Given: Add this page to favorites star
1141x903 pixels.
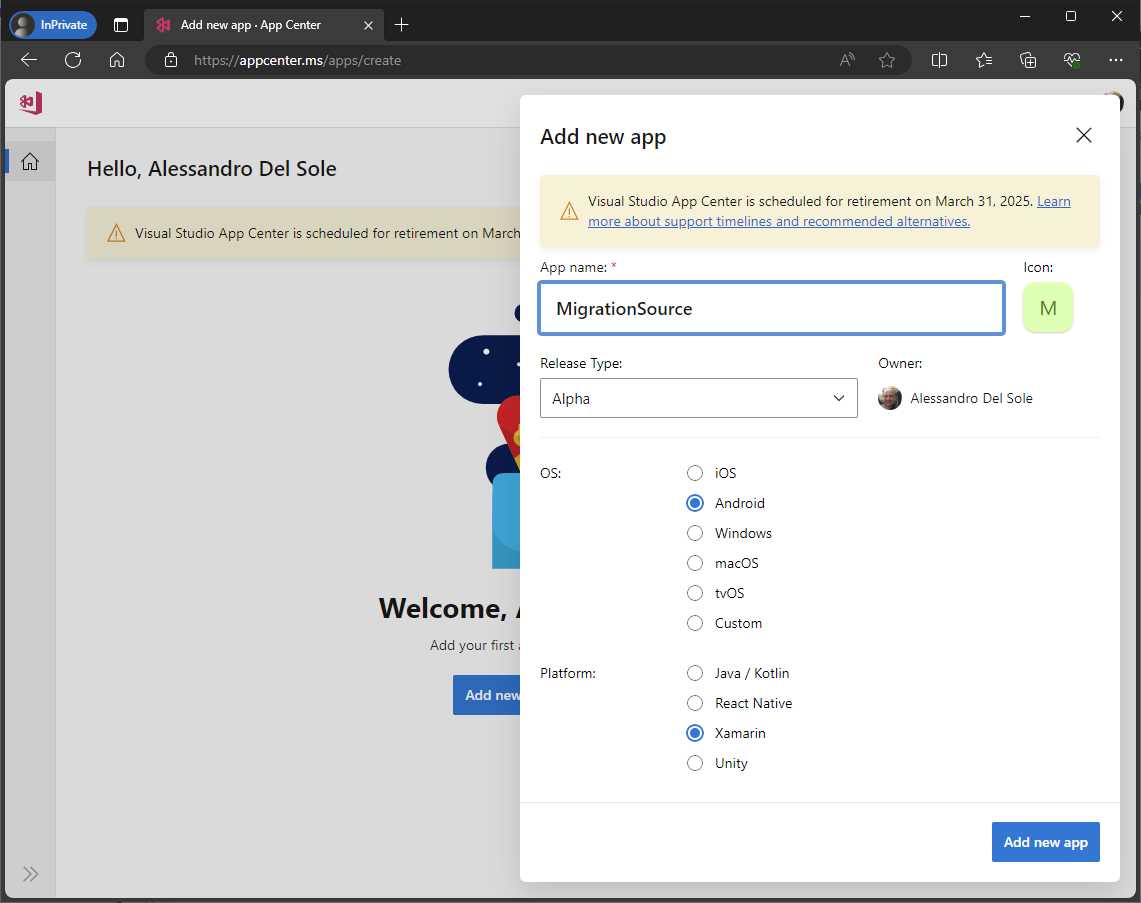Looking at the screenshot, I should click(886, 60).
